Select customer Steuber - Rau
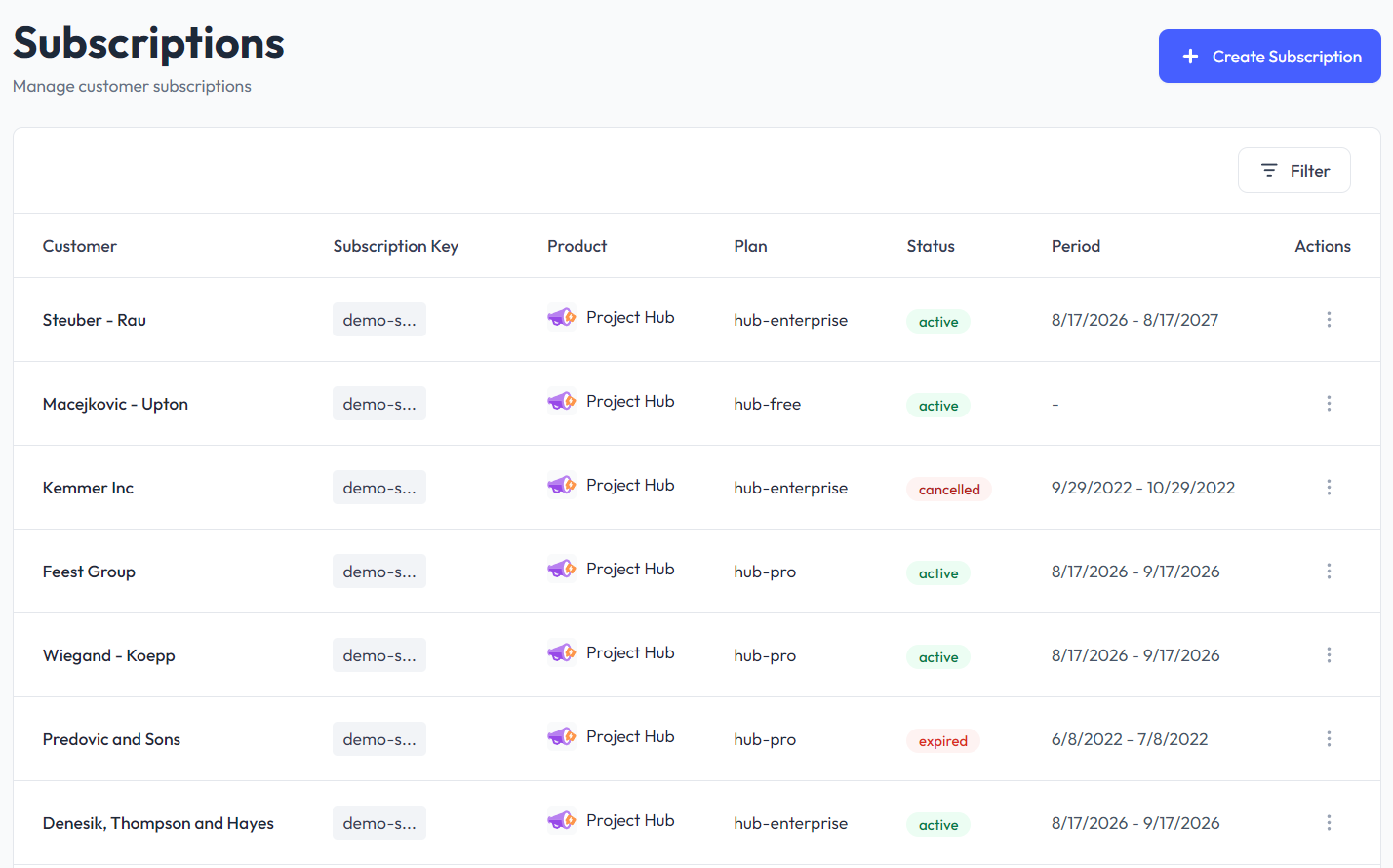 click(x=95, y=320)
